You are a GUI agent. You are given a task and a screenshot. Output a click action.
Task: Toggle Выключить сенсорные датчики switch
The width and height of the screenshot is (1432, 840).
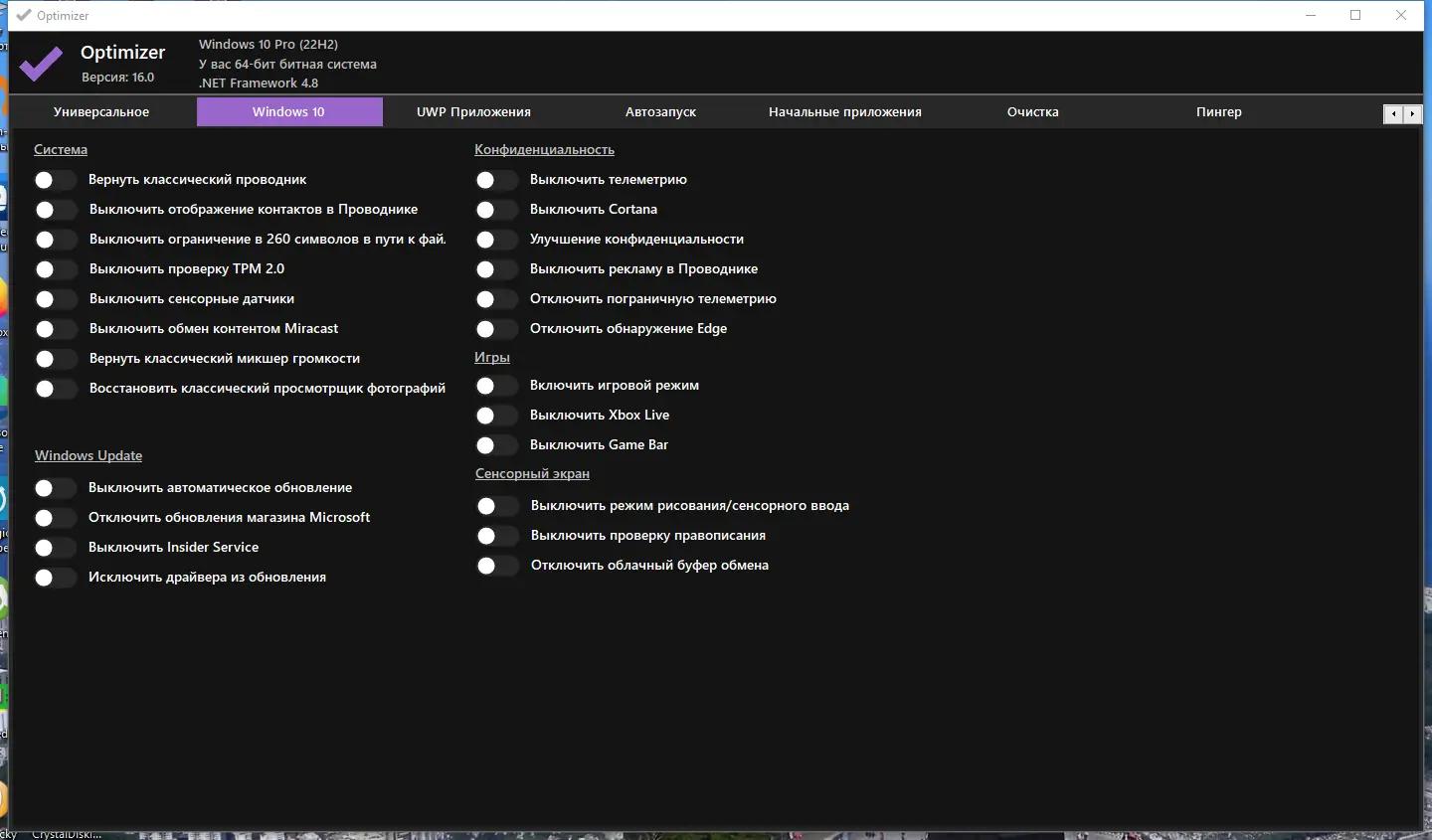tap(55, 299)
